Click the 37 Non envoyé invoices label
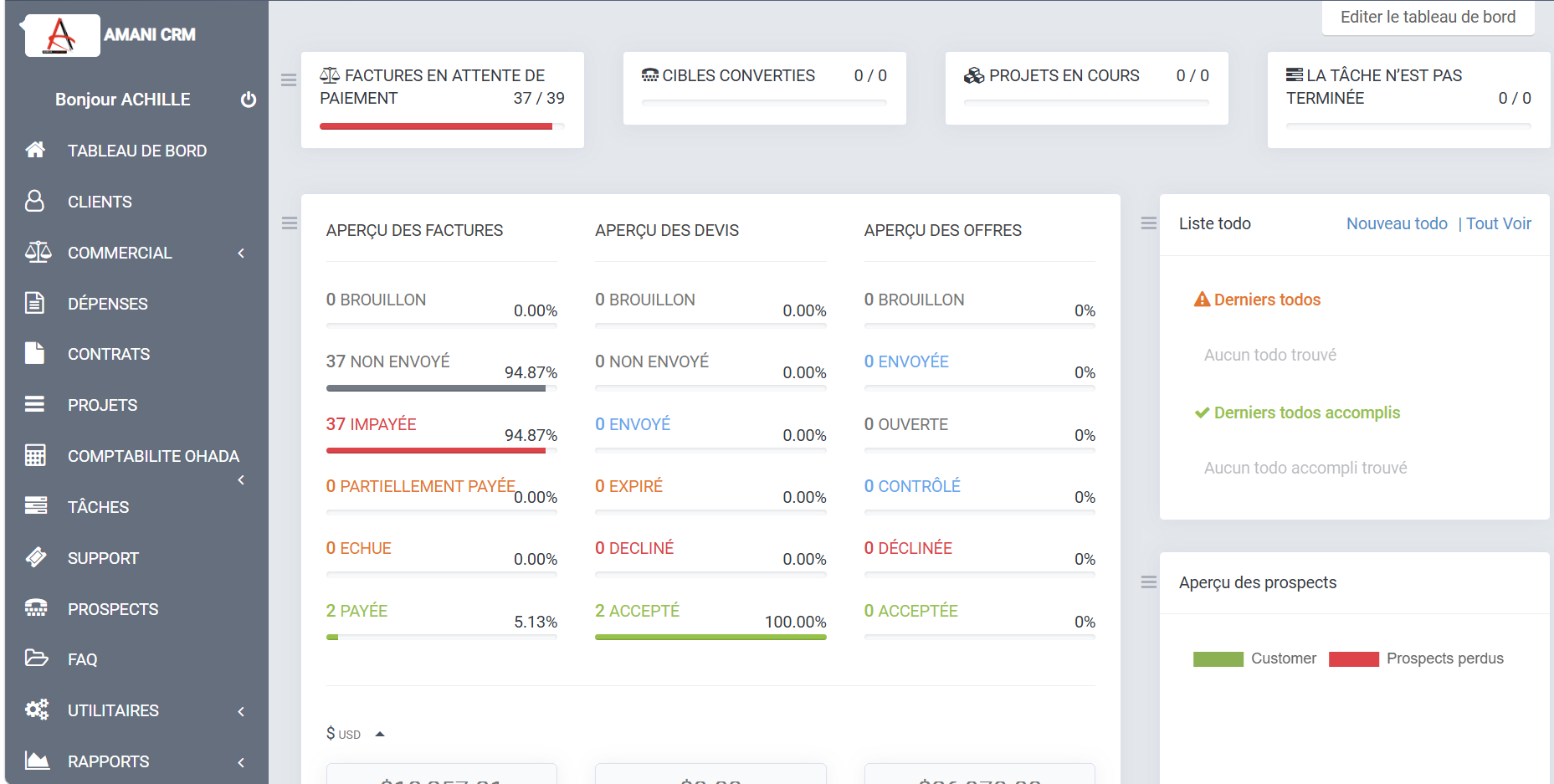 [x=387, y=361]
